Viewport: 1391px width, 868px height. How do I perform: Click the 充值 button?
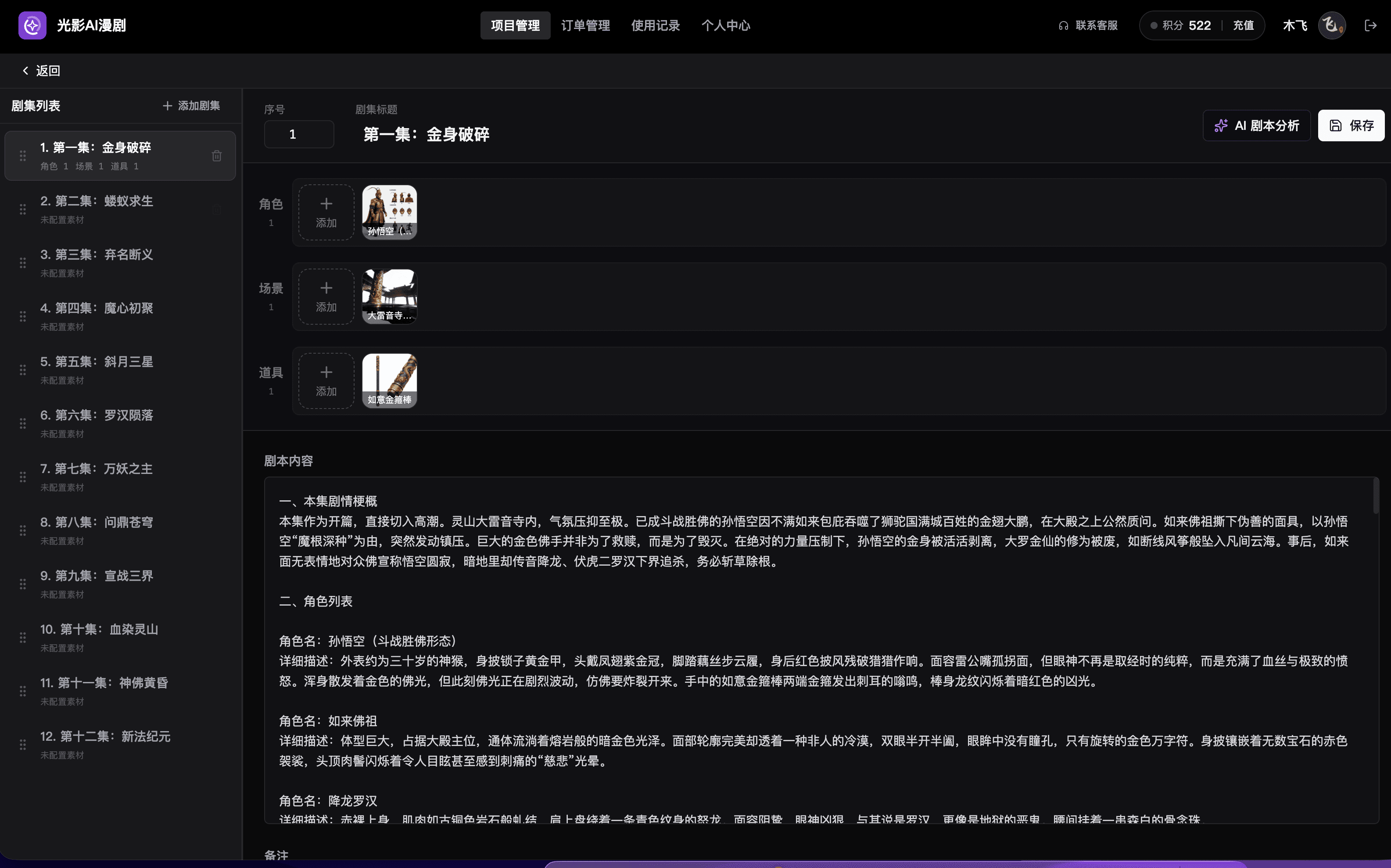[1244, 25]
